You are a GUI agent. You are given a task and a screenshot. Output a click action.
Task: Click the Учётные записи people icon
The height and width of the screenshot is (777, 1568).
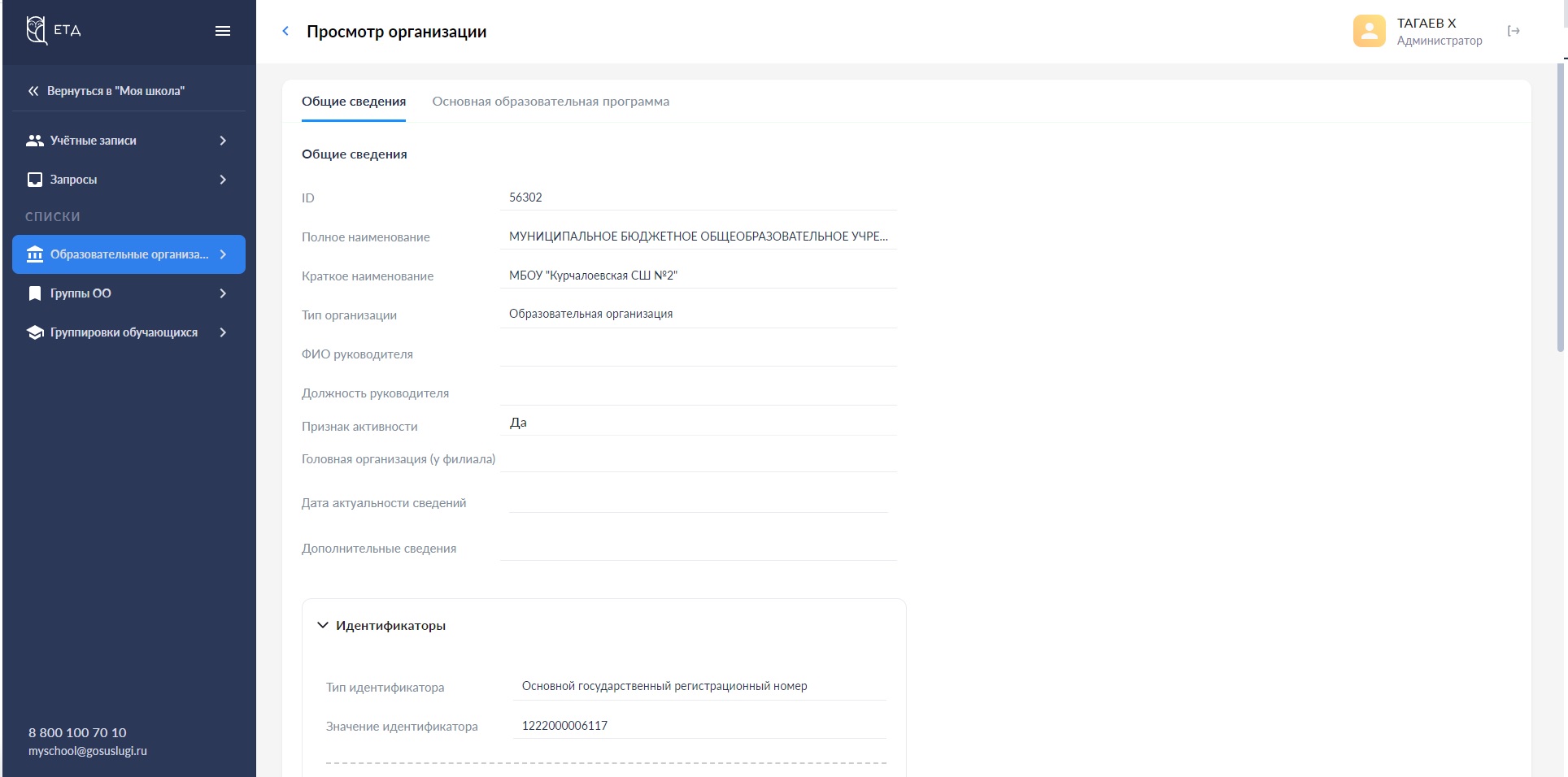(35, 141)
